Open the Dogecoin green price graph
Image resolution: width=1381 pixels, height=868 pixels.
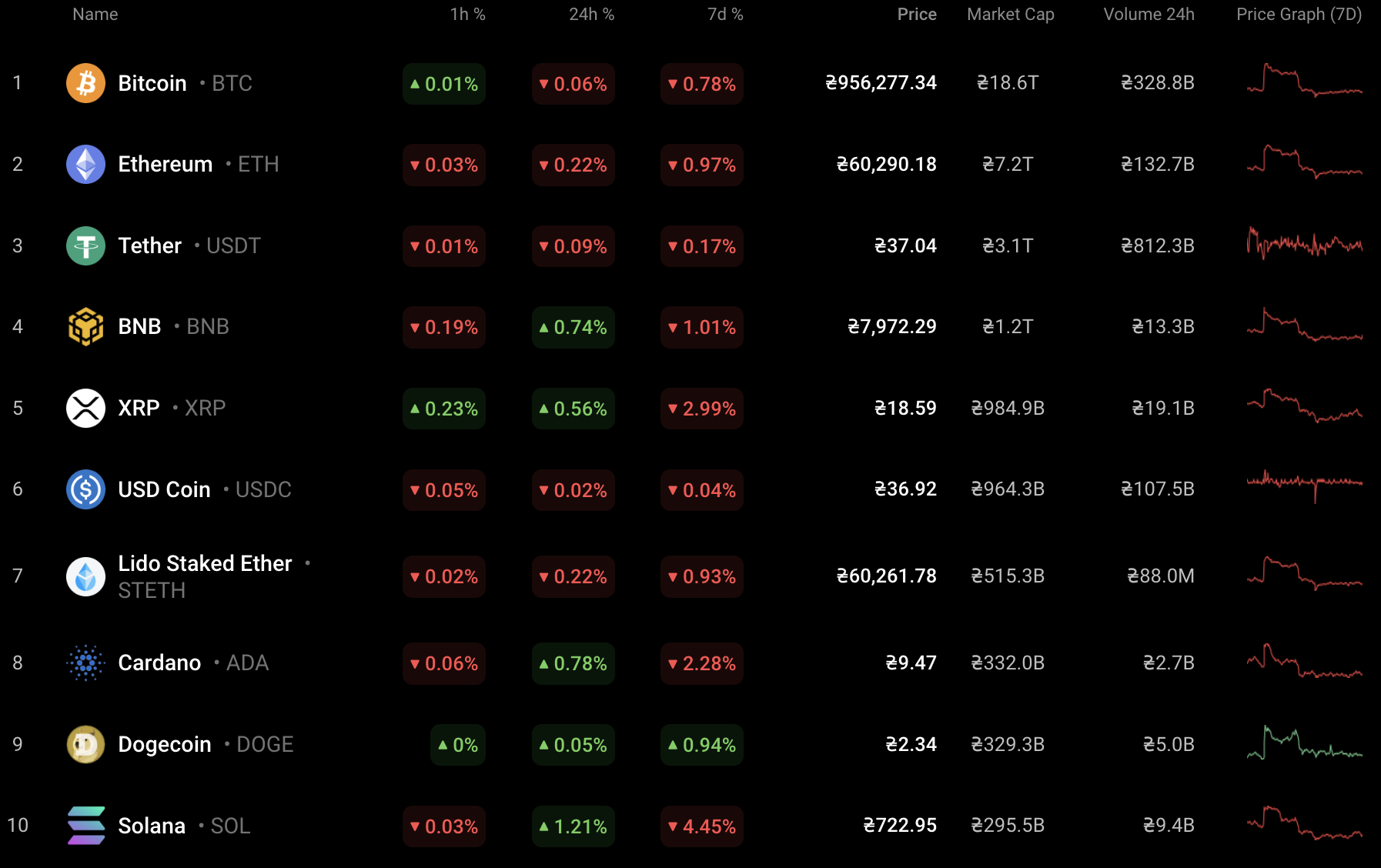[x=1304, y=743]
